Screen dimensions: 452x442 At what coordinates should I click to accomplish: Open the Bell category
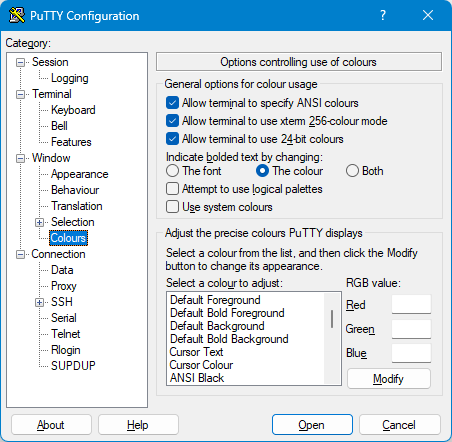[x=59, y=126]
